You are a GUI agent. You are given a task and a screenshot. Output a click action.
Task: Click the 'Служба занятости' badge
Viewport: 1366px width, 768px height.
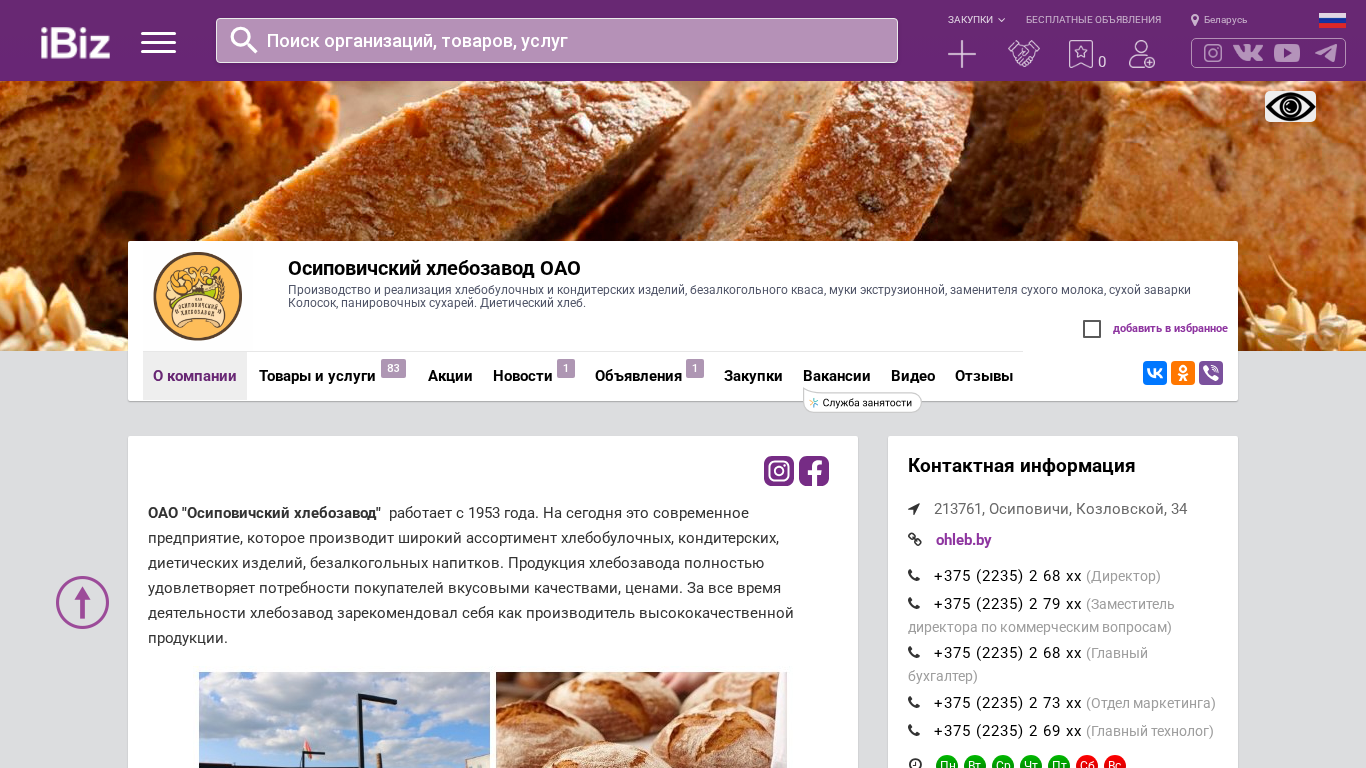[862, 402]
